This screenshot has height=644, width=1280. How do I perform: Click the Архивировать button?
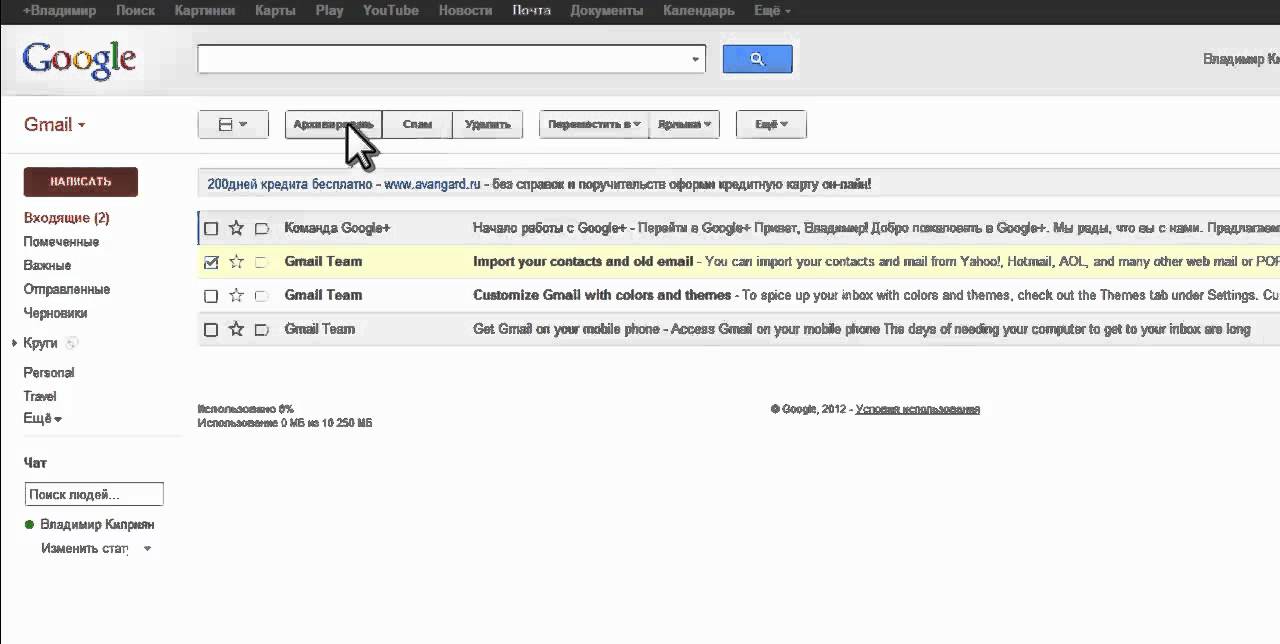(334, 124)
